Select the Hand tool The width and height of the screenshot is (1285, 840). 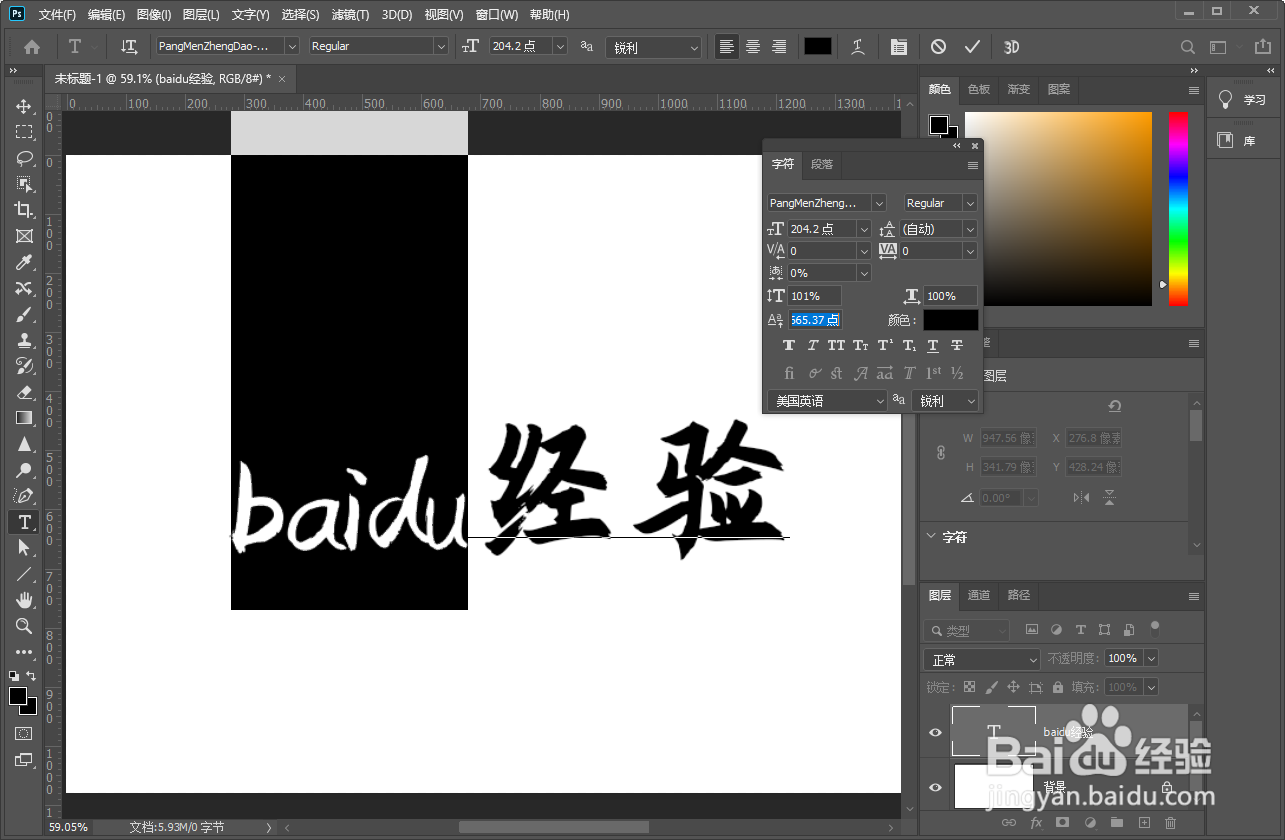click(x=24, y=600)
